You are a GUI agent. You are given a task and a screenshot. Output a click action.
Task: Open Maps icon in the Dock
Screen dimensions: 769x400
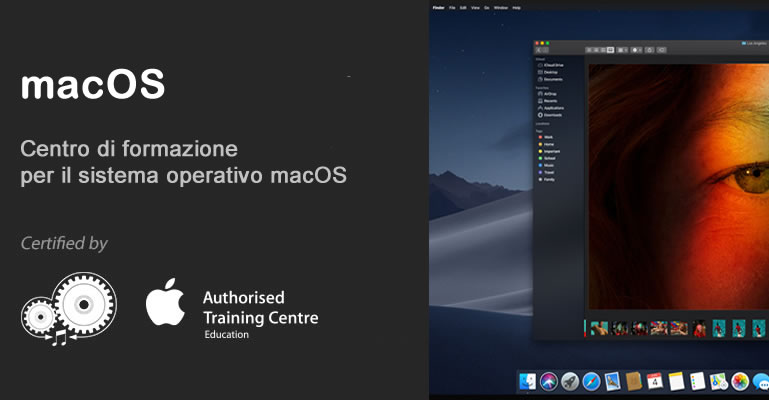718,381
